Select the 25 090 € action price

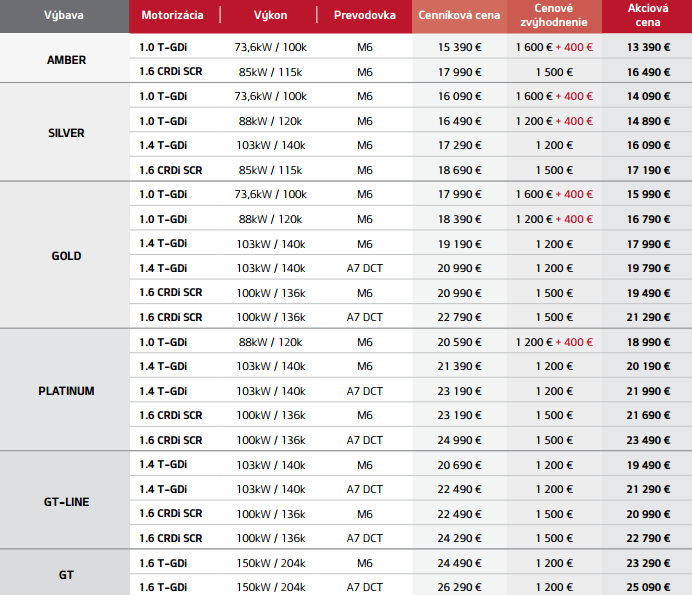click(647, 587)
